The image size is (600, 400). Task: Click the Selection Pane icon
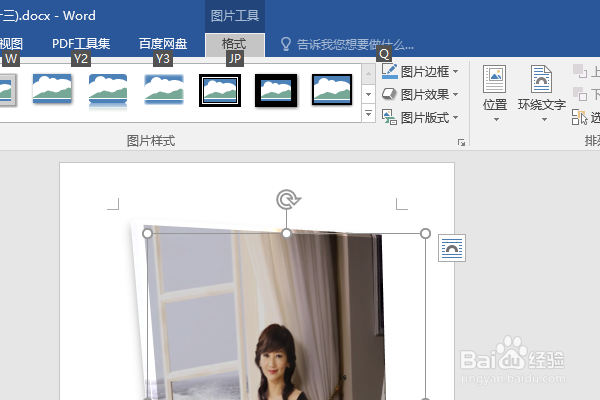tap(579, 117)
